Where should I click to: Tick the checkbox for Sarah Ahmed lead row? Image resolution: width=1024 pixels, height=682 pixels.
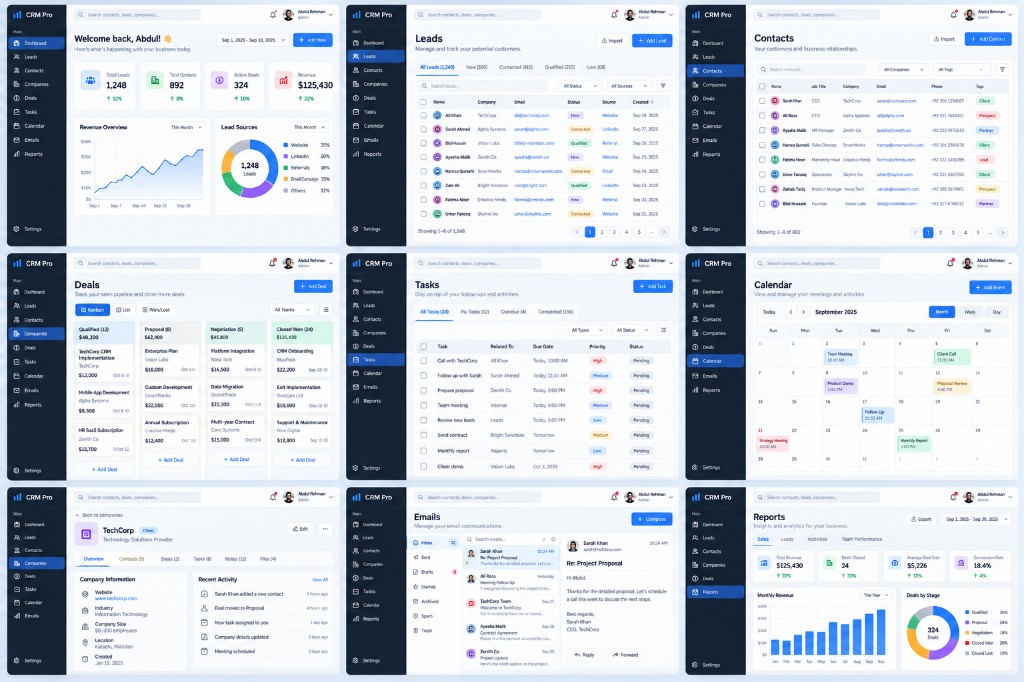click(424, 129)
